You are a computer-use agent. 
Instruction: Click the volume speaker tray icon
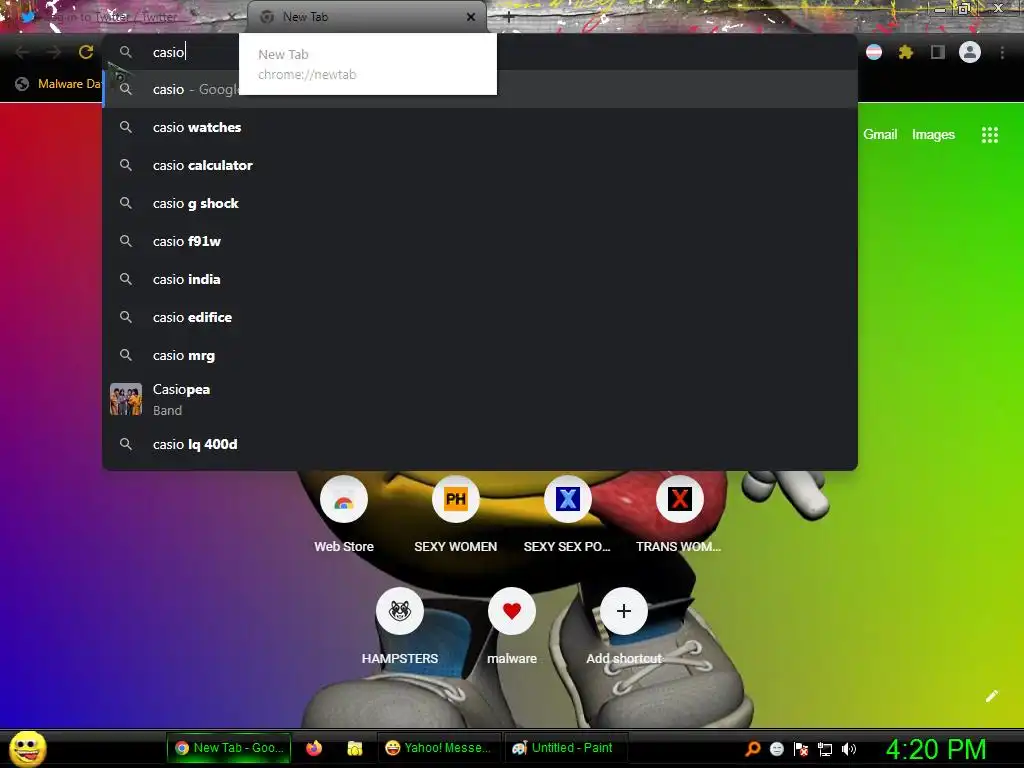(849, 749)
